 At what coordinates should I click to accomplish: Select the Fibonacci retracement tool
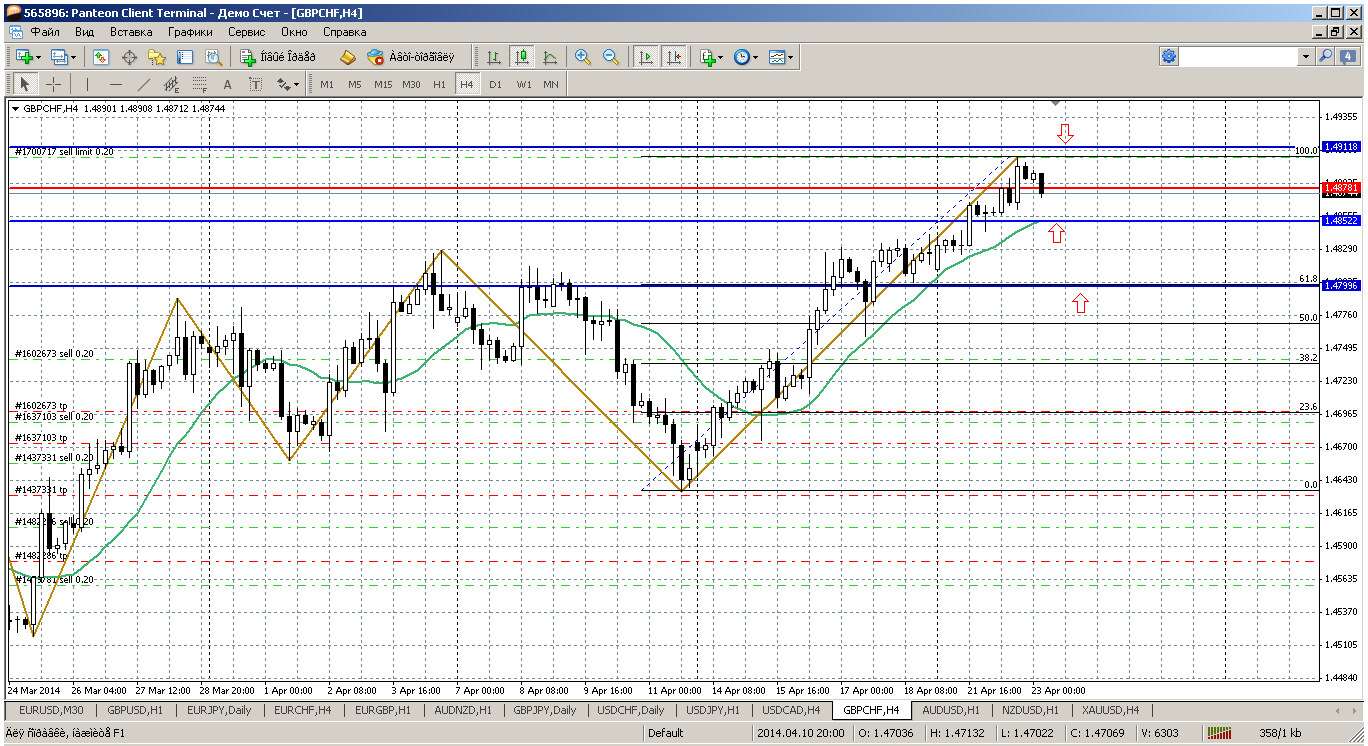point(199,84)
